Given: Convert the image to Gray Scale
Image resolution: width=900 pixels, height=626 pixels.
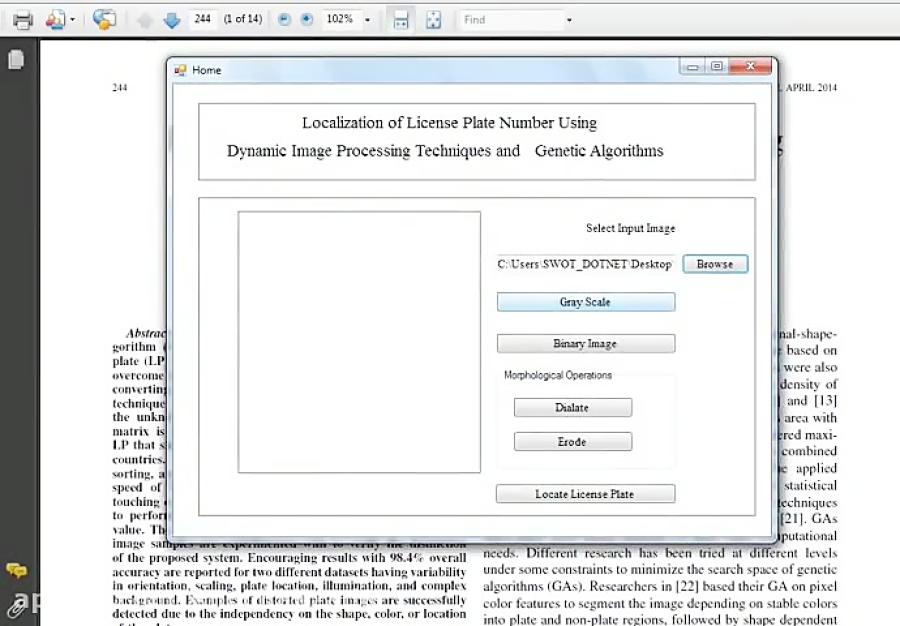Looking at the screenshot, I should [x=585, y=301].
